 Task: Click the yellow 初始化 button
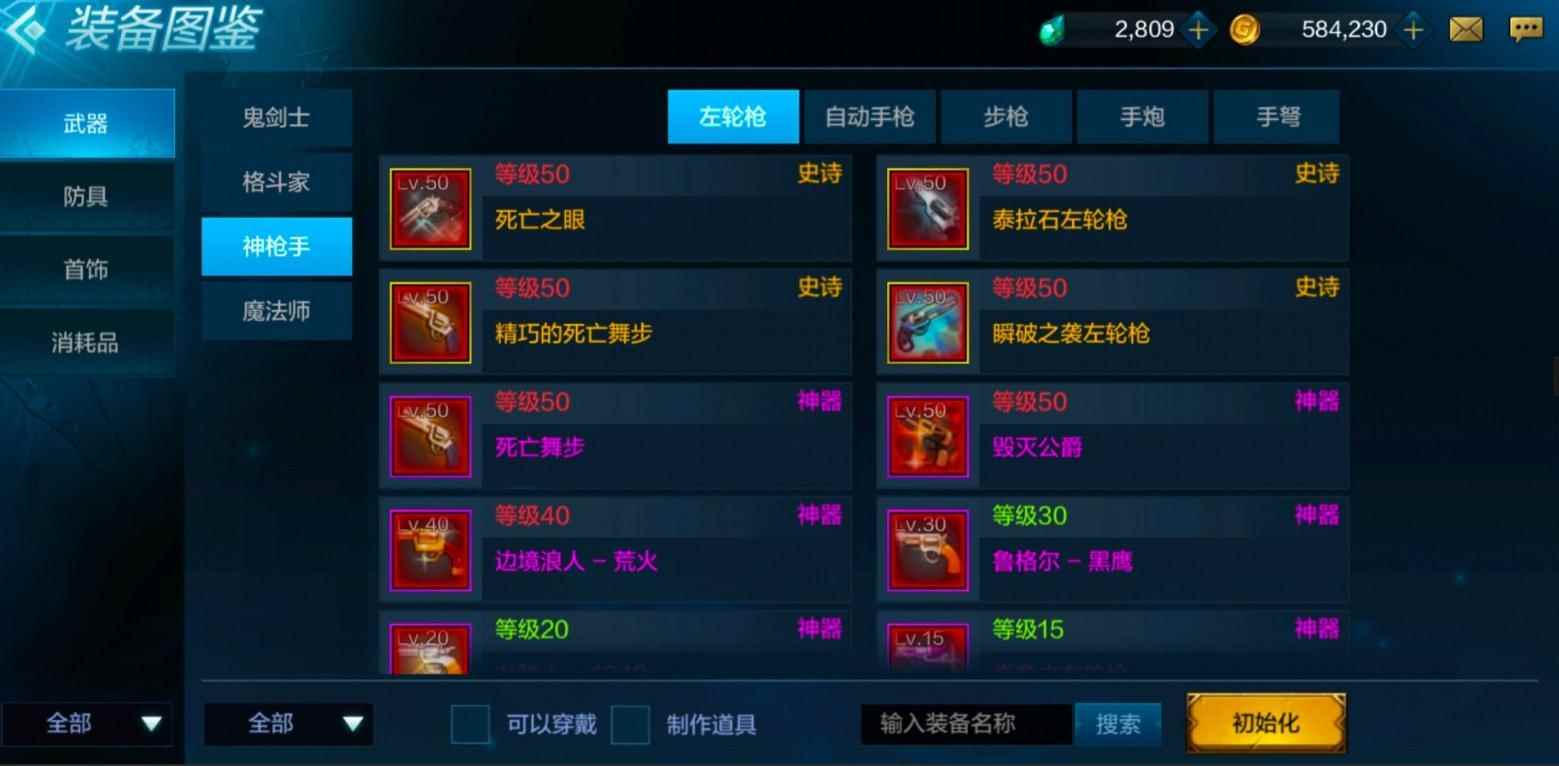(x=1266, y=723)
